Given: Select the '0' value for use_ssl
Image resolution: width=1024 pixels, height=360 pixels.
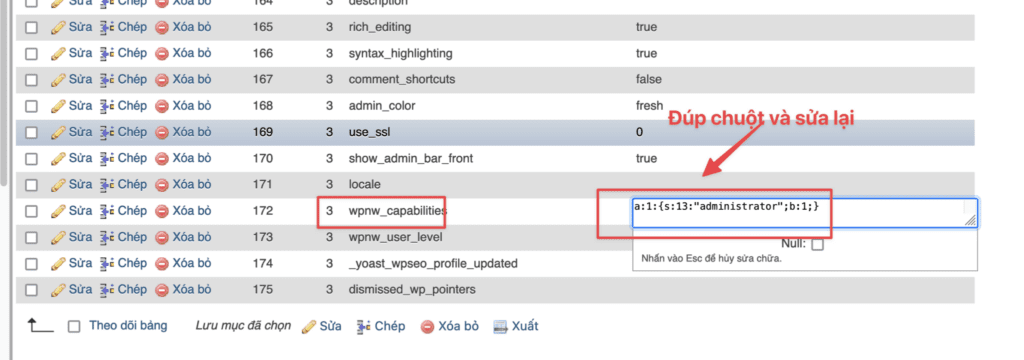Looking at the screenshot, I should click(x=639, y=132).
